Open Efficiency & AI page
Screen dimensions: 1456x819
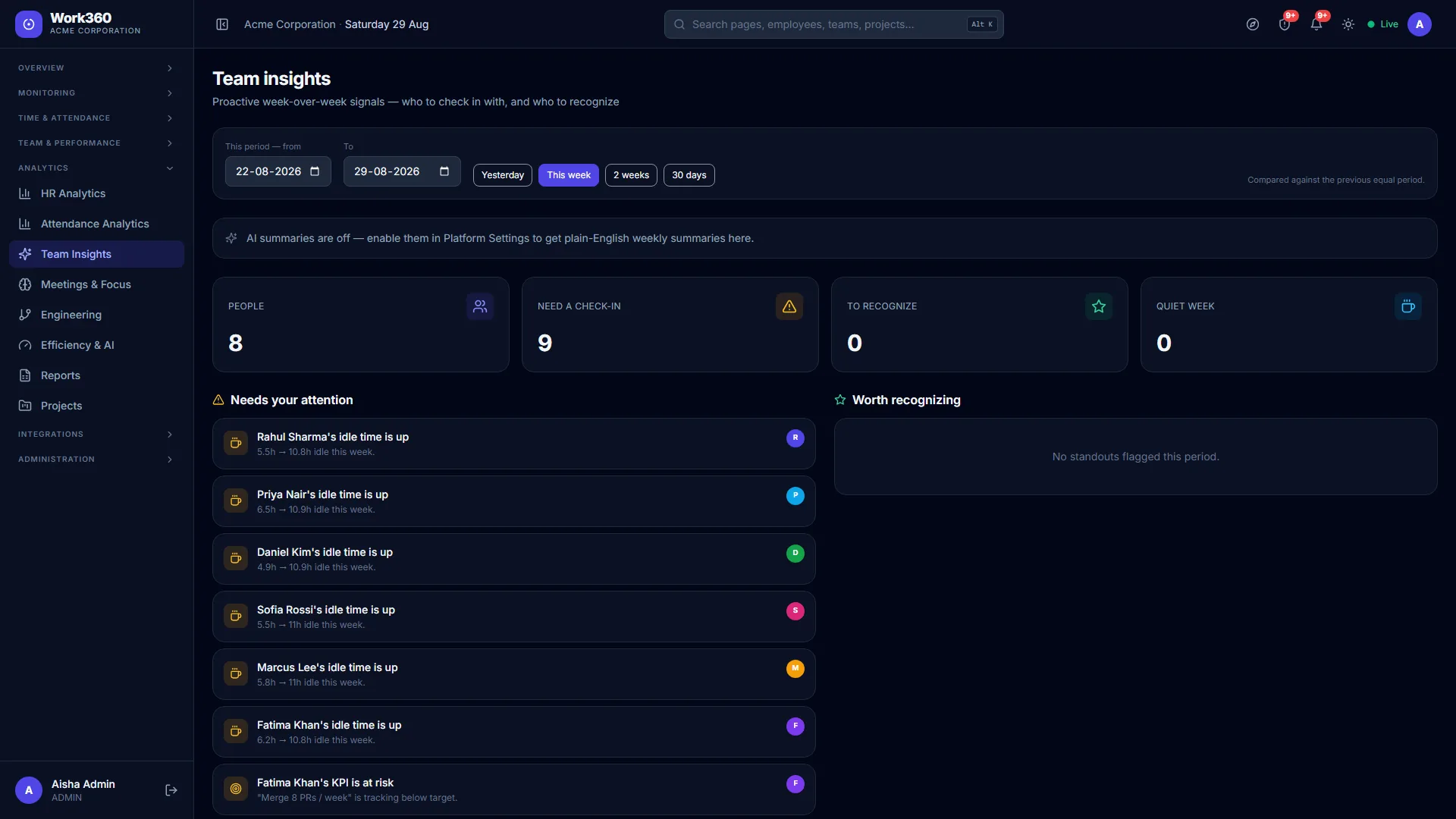click(96, 345)
